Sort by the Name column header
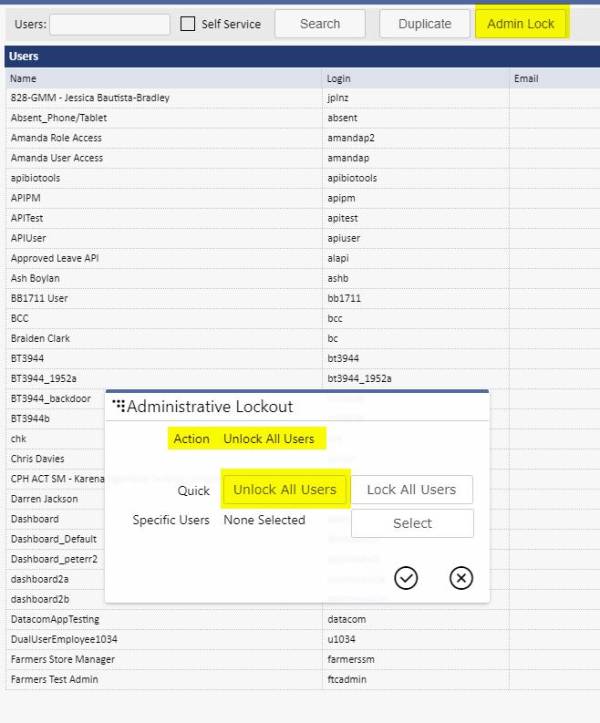This screenshot has height=723, width=600. coord(24,78)
